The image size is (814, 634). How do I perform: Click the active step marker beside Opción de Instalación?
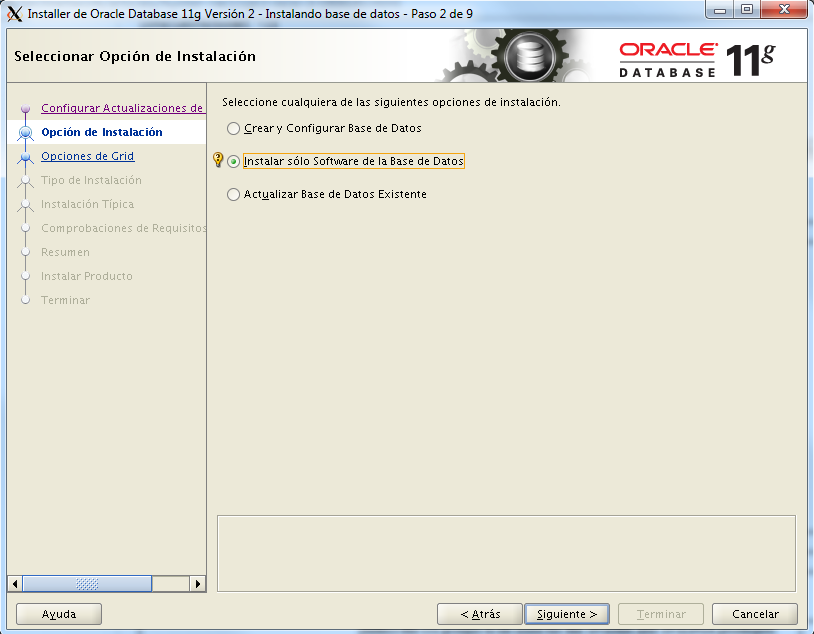[x=23, y=134]
